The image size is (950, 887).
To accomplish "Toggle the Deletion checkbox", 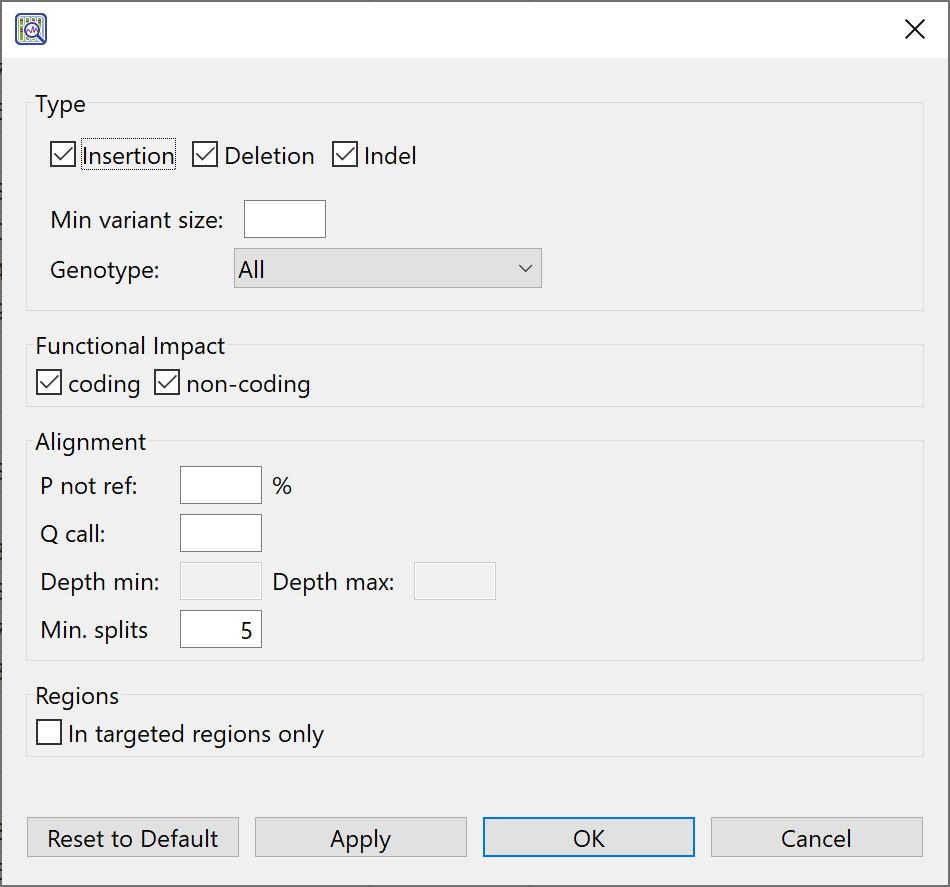I will coord(205,155).
